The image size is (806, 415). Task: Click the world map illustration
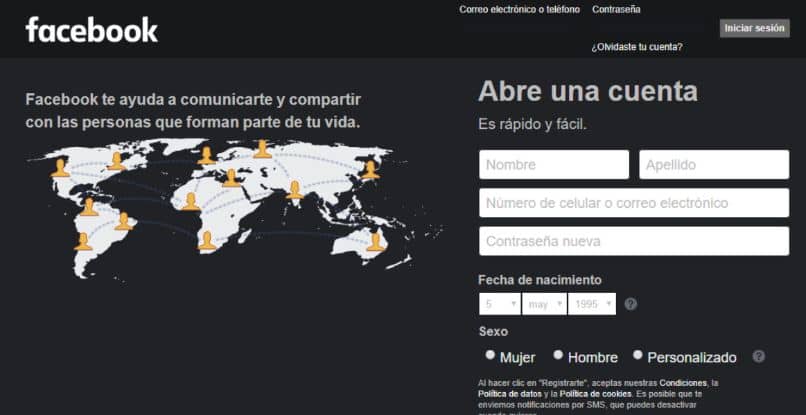point(234,208)
